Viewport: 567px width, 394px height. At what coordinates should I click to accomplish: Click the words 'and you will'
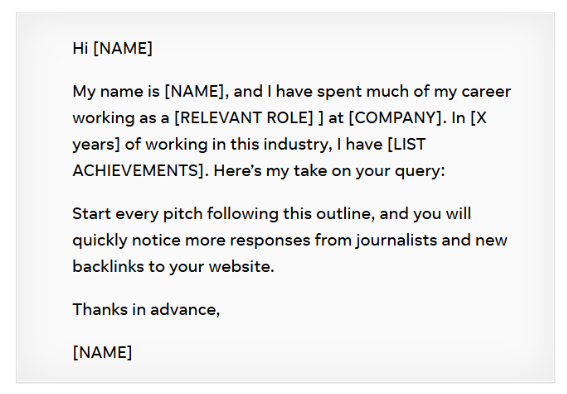pyautogui.click(x=425, y=214)
